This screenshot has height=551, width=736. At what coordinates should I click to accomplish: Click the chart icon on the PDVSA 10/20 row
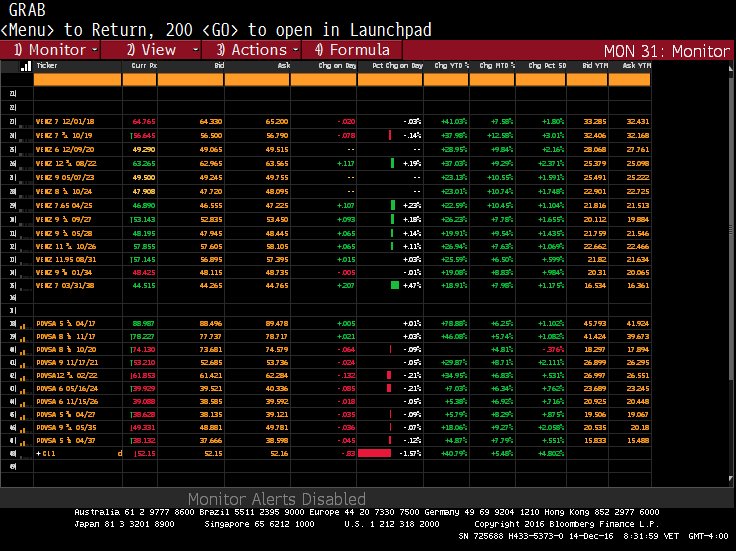point(23,350)
